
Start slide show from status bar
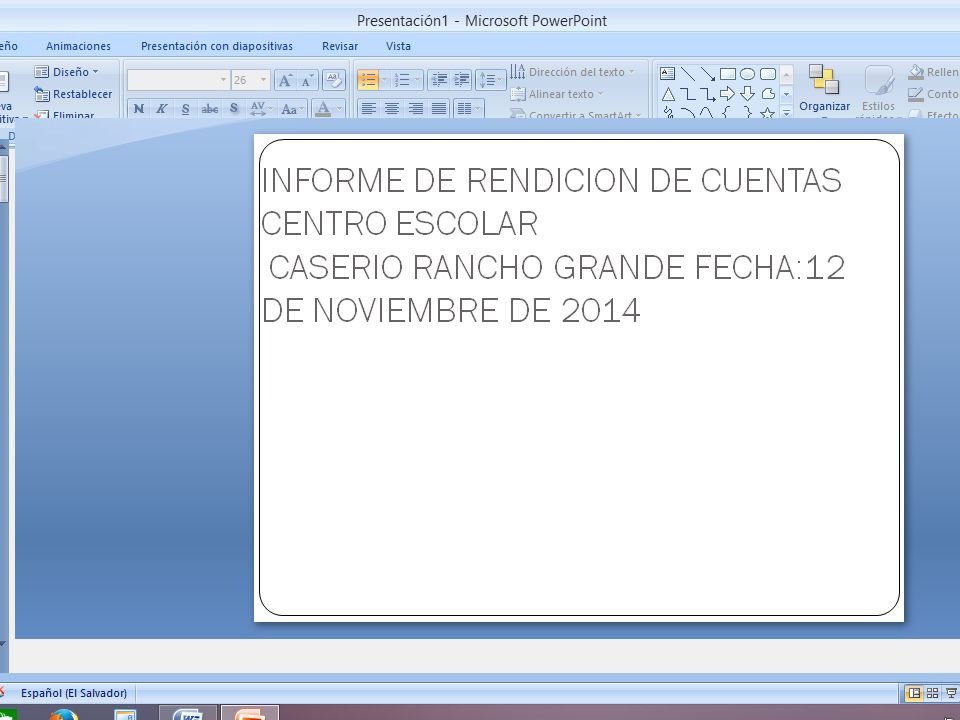click(x=951, y=693)
